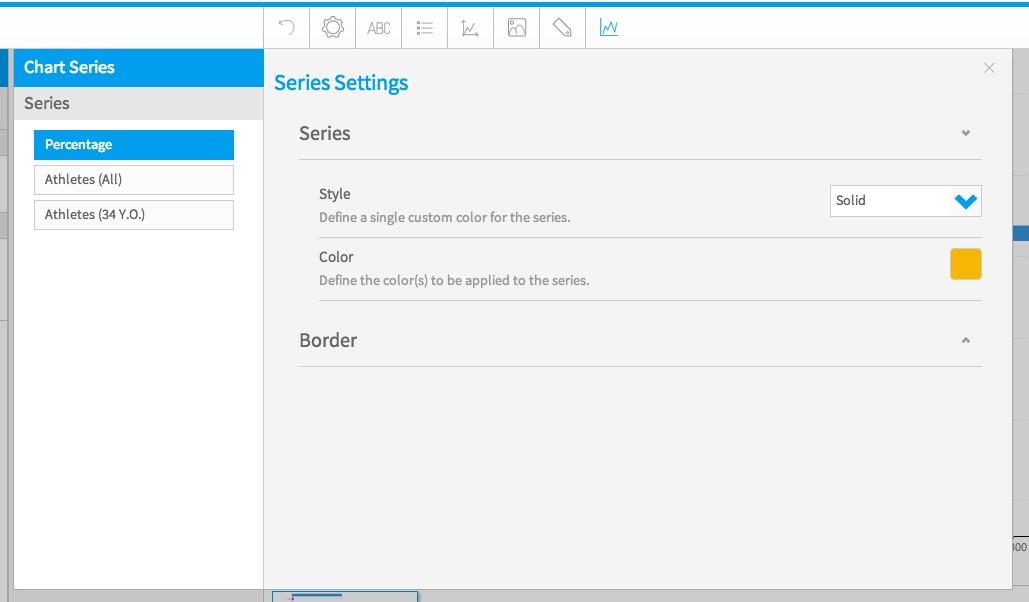Collapse the Series section chevron
The height and width of the screenshot is (602, 1029).
click(x=966, y=133)
